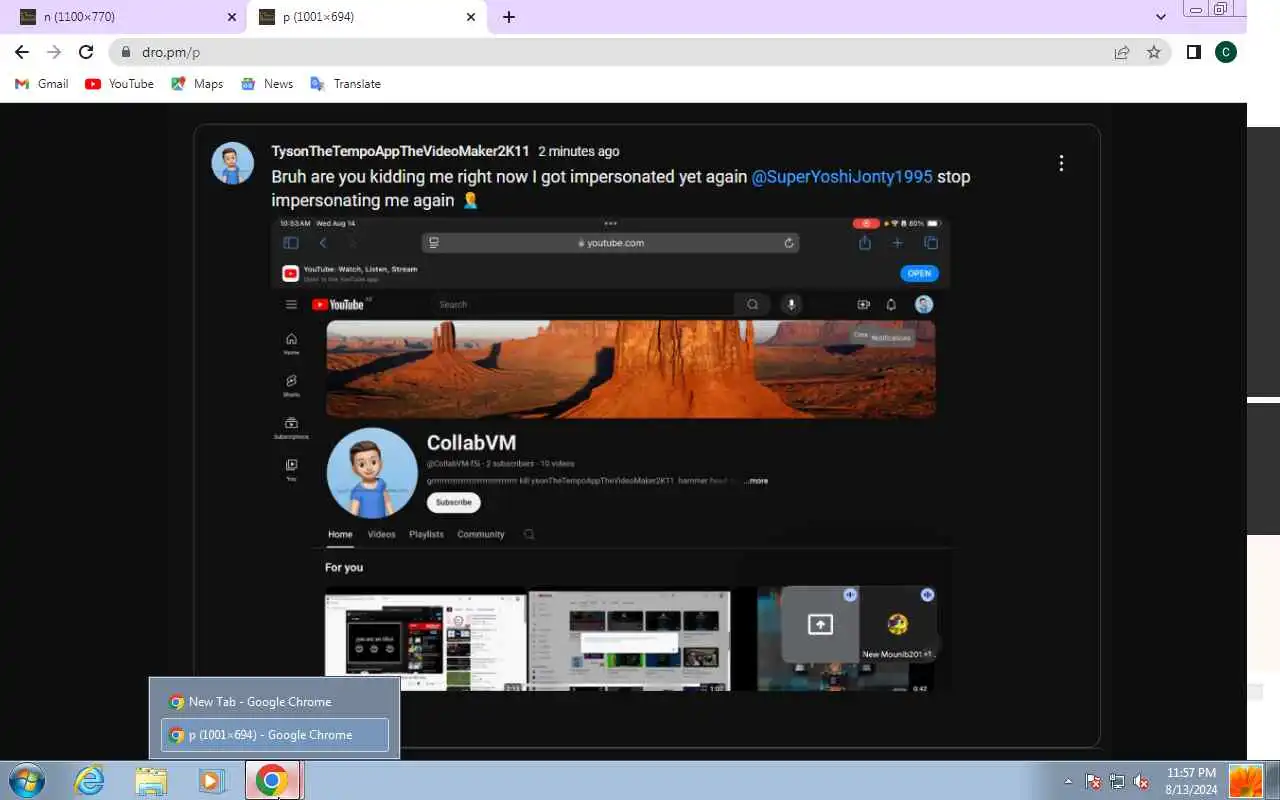
Task: Open the Translate bookmark
Action: 345,84
